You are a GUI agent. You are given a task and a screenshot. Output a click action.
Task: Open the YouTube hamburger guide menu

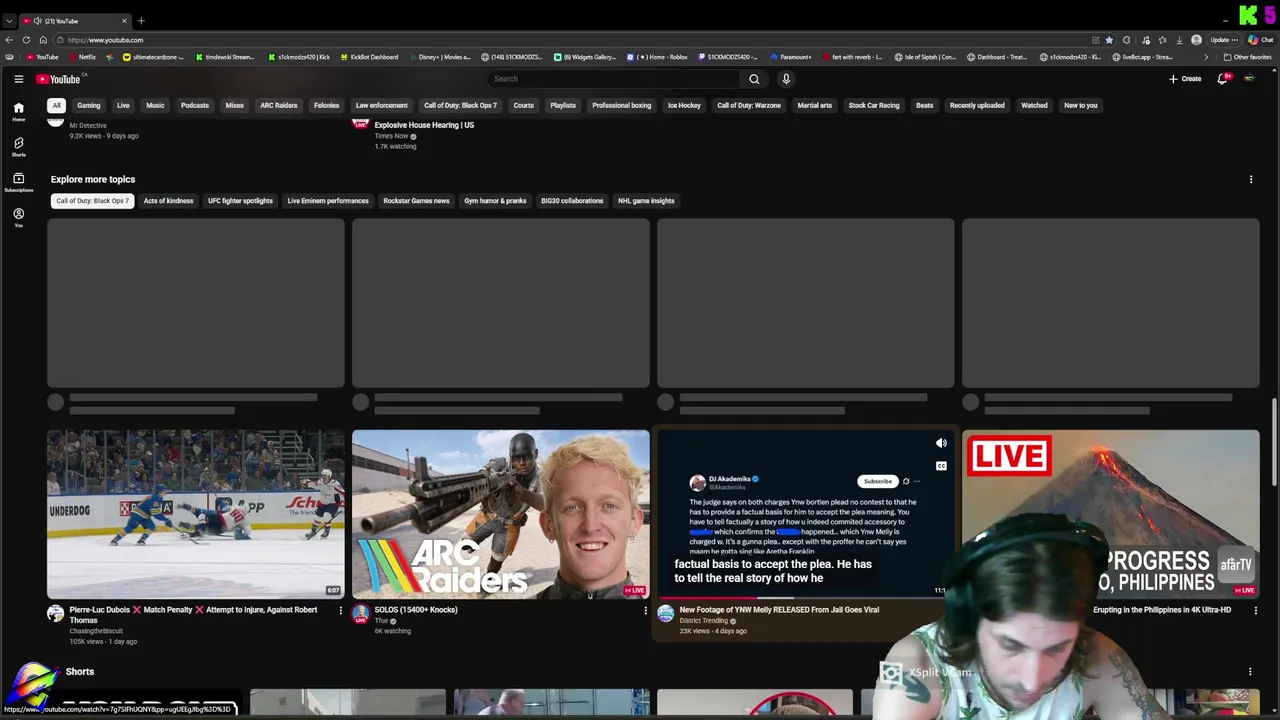click(x=18, y=79)
